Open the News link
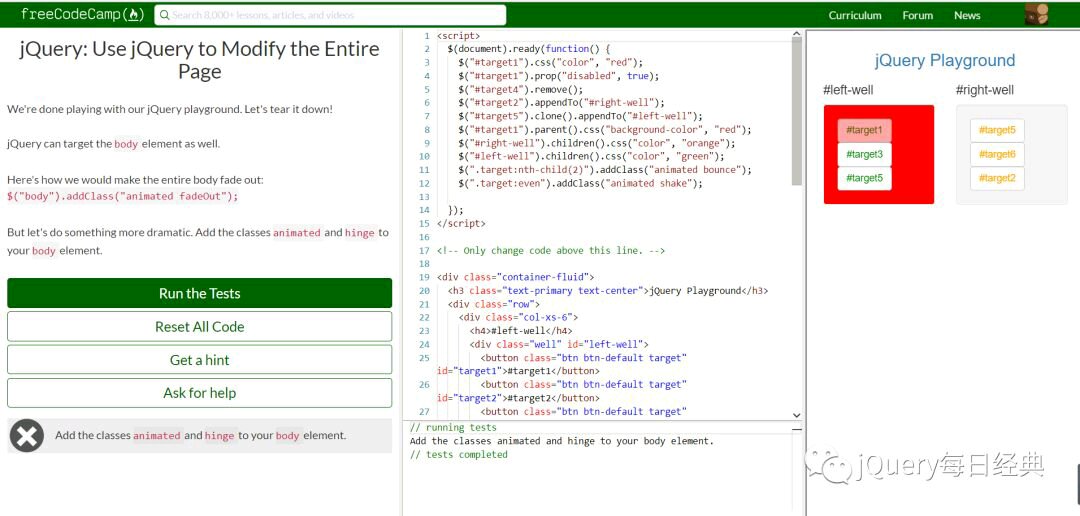The image size is (1080, 516). [x=967, y=15]
